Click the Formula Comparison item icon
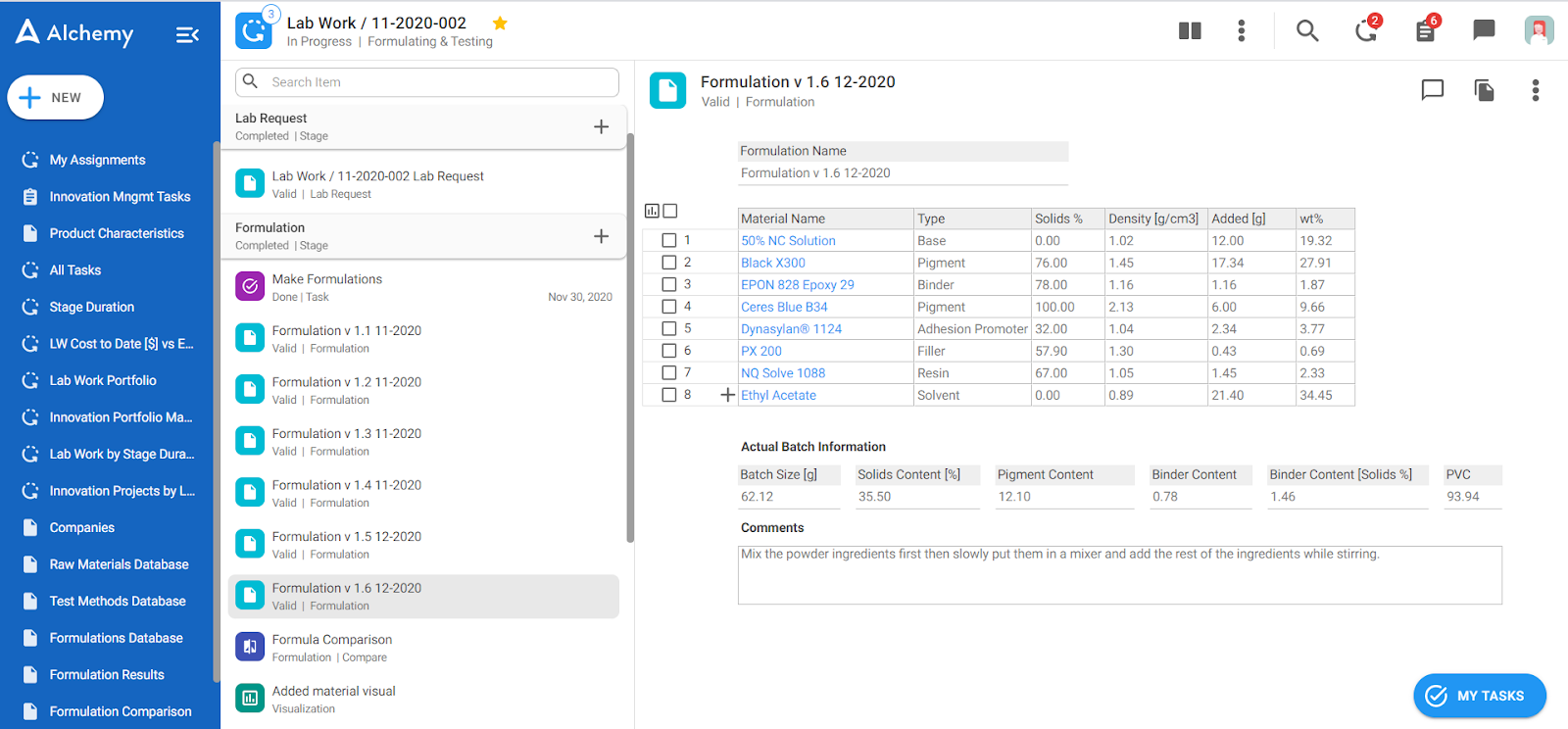This screenshot has width=1568, height=729. pos(250,647)
